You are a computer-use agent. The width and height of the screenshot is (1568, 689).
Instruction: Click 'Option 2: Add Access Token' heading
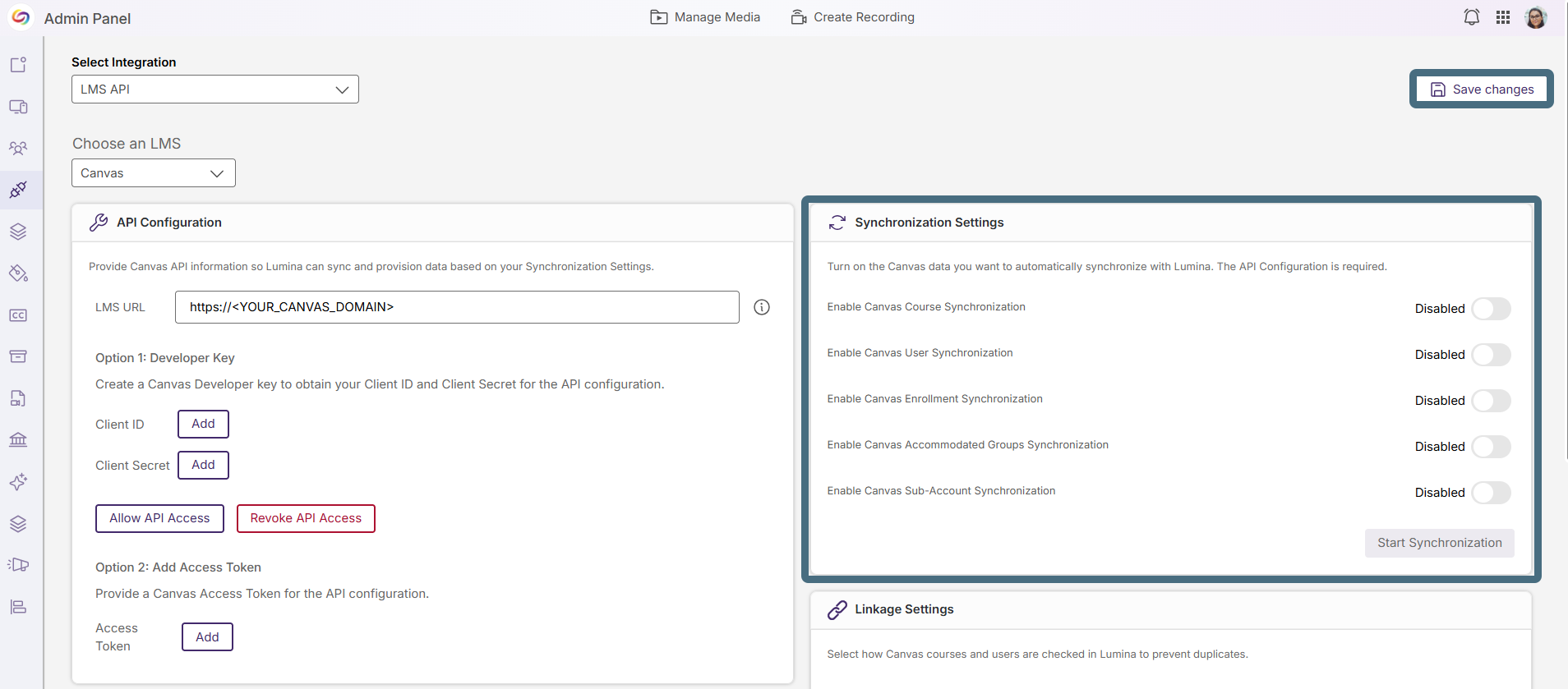(178, 567)
